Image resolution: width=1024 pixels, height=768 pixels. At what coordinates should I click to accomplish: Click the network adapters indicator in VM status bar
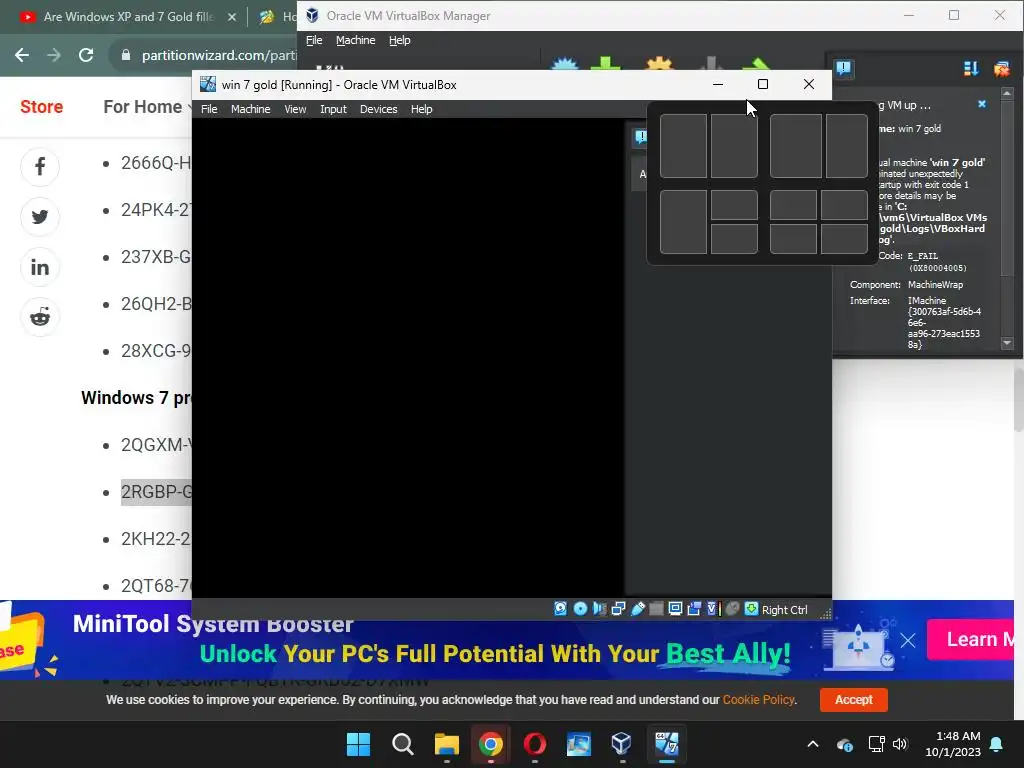click(x=618, y=609)
